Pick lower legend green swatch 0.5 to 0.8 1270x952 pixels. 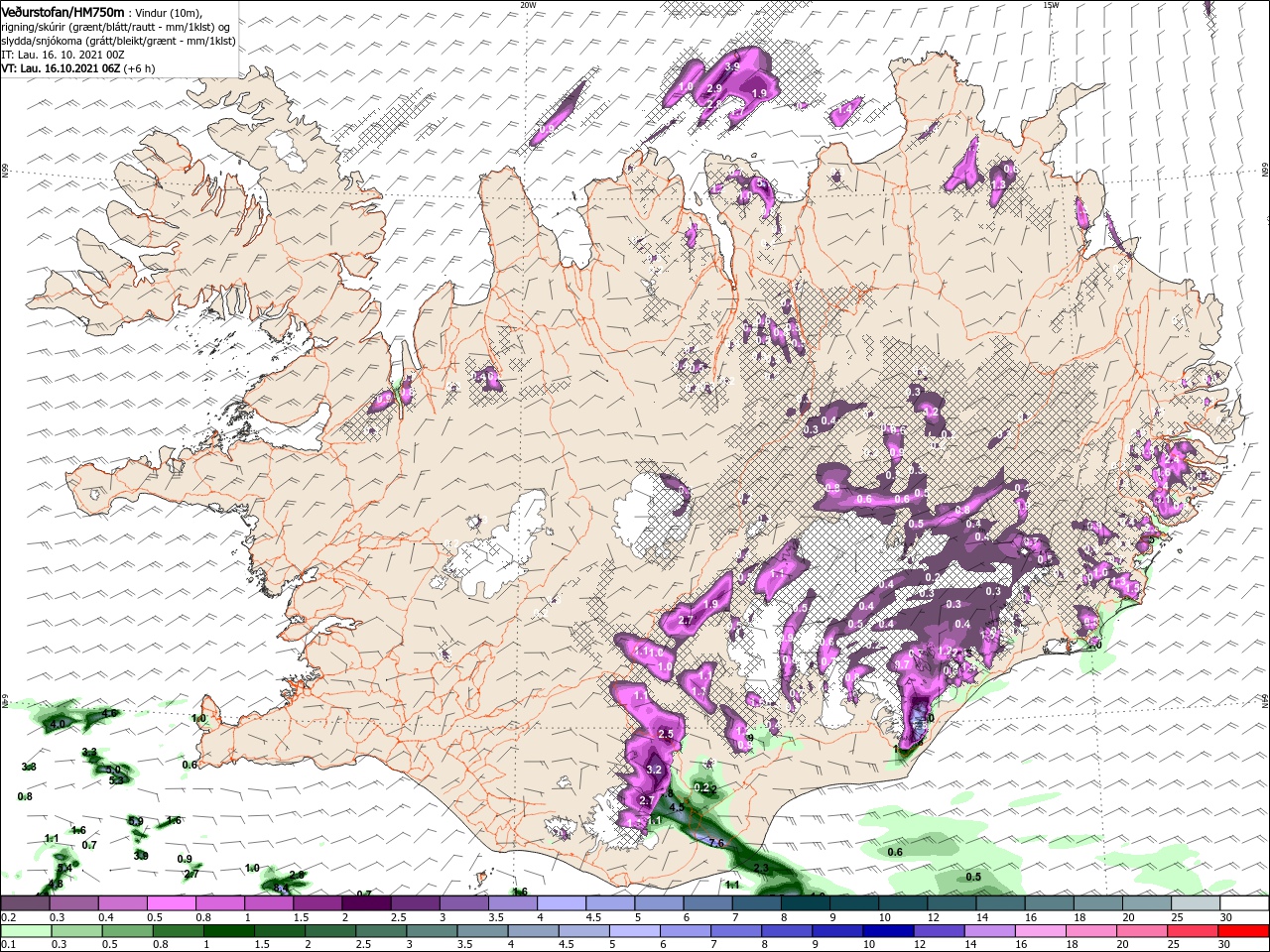click(x=127, y=932)
